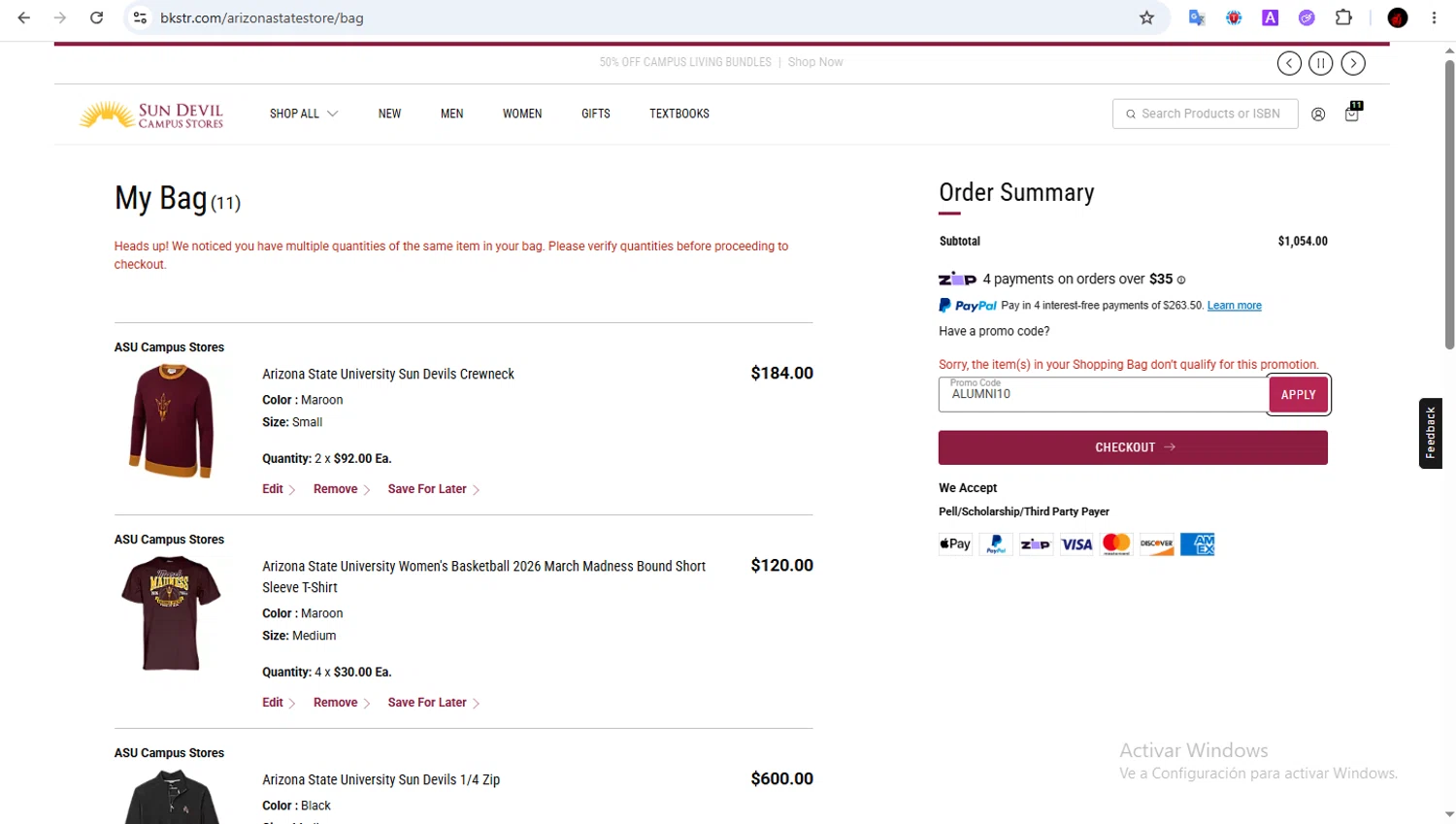Click the Zip payment info icon
This screenshot has width=1456, height=824.
(x=1181, y=280)
